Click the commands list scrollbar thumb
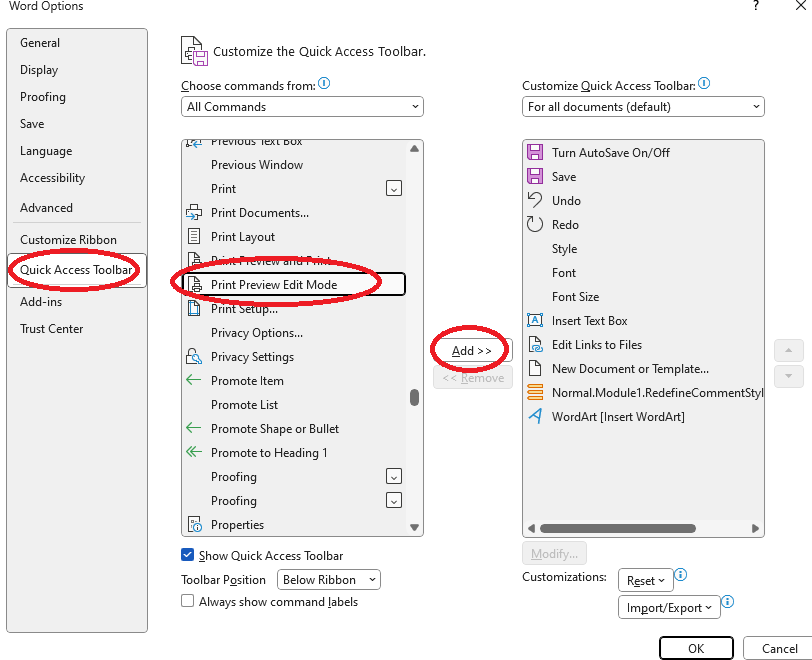This screenshot has height=660, width=812. (414, 398)
